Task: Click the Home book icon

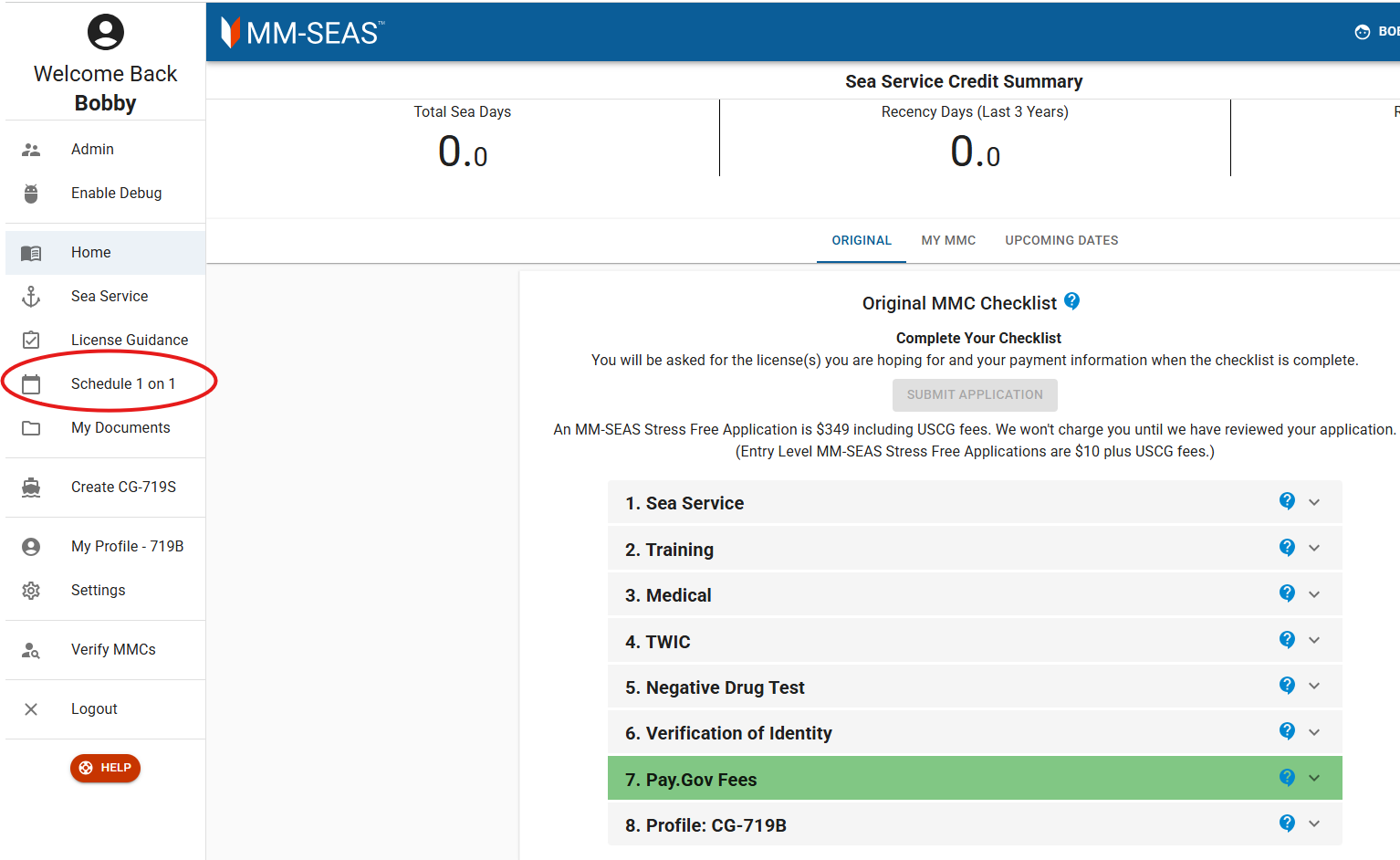Action: coord(31,253)
